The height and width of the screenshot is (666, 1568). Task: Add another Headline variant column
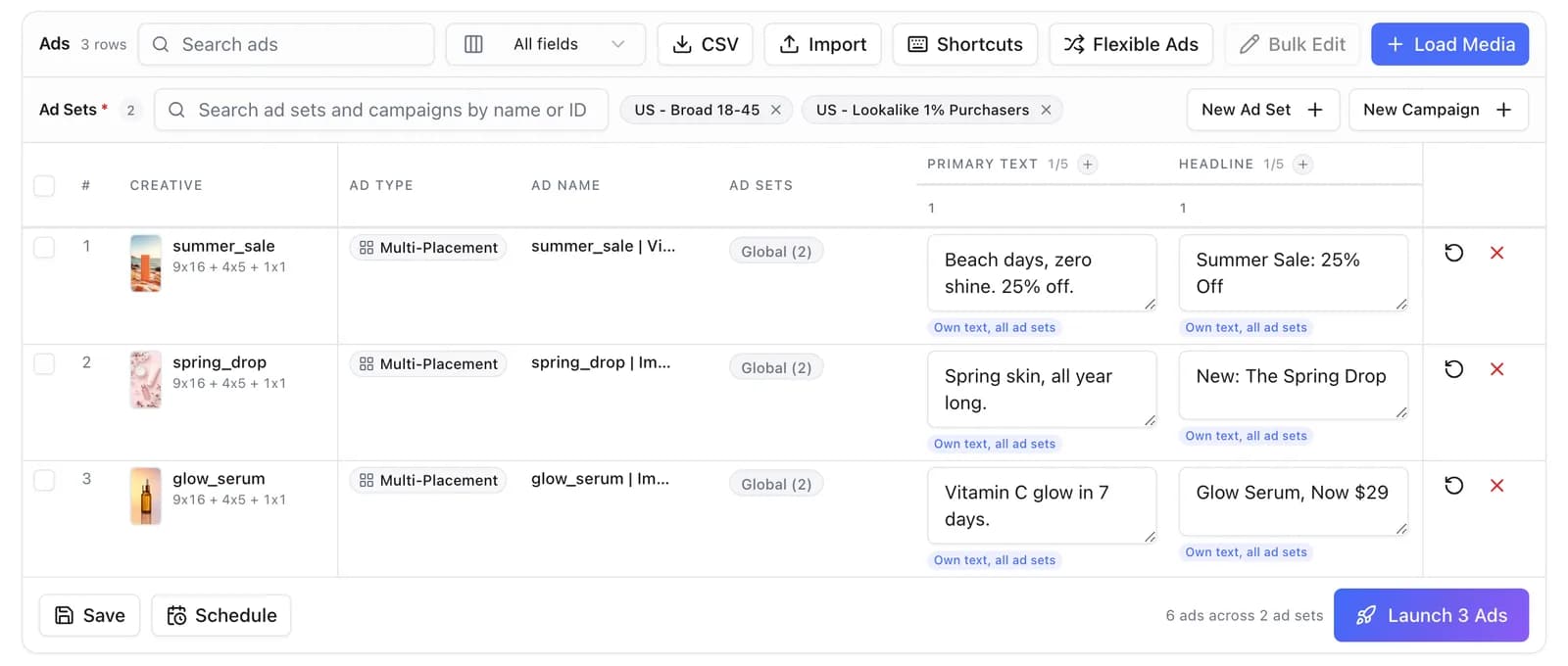coord(1302,165)
